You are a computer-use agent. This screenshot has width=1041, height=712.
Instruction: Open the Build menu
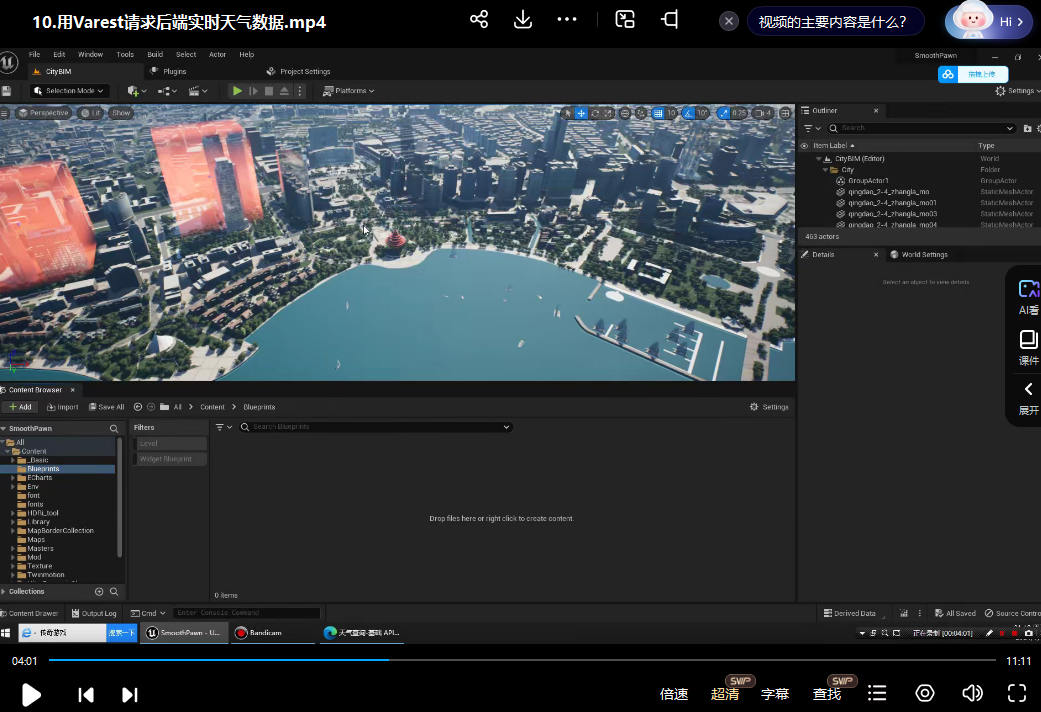pos(155,55)
